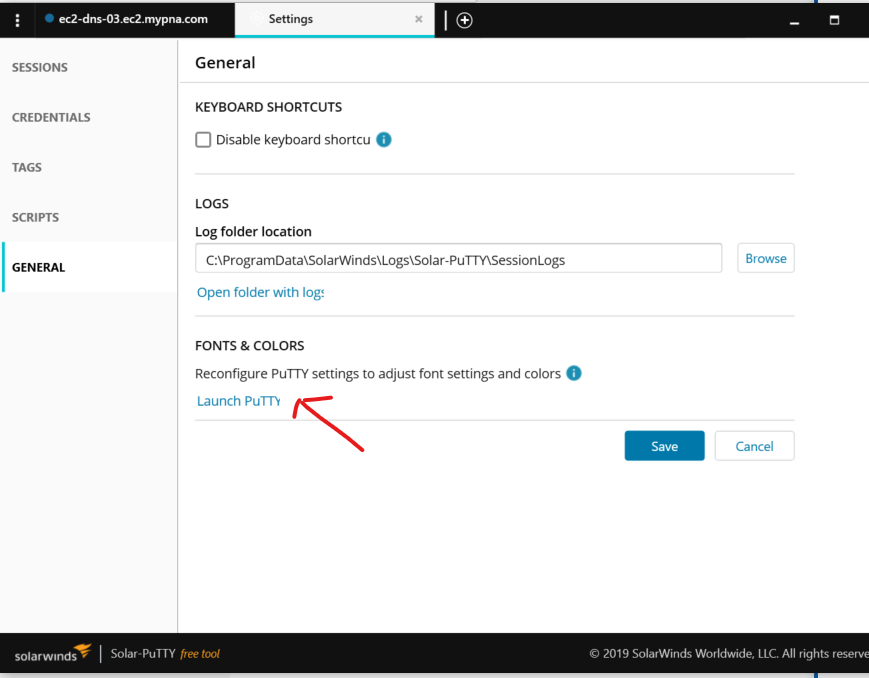Image resolution: width=869 pixels, height=678 pixels.
Task: Save the settings
Action: (664, 446)
